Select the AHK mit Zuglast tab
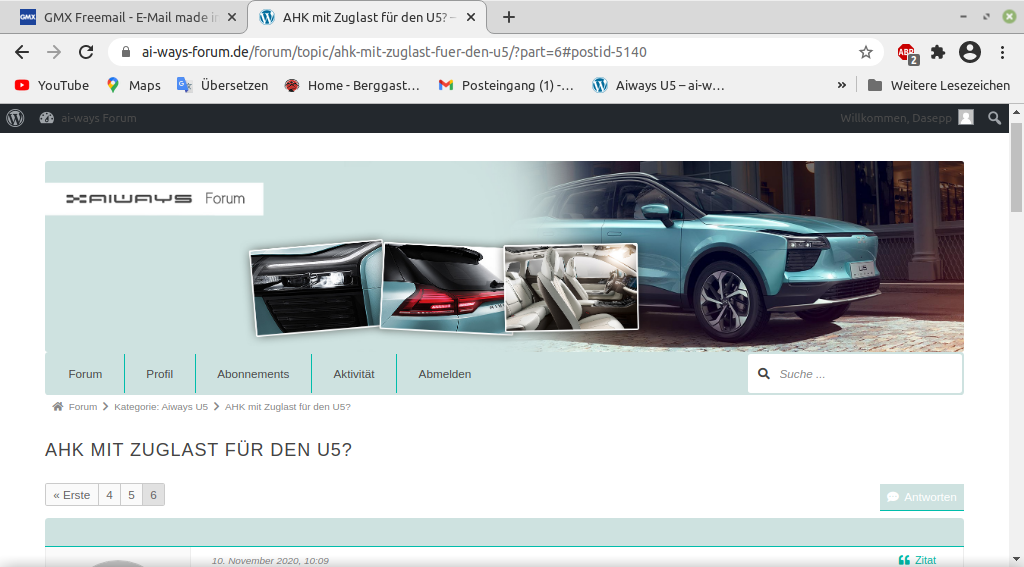This screenshot has height=567, width=1024. 367,18
